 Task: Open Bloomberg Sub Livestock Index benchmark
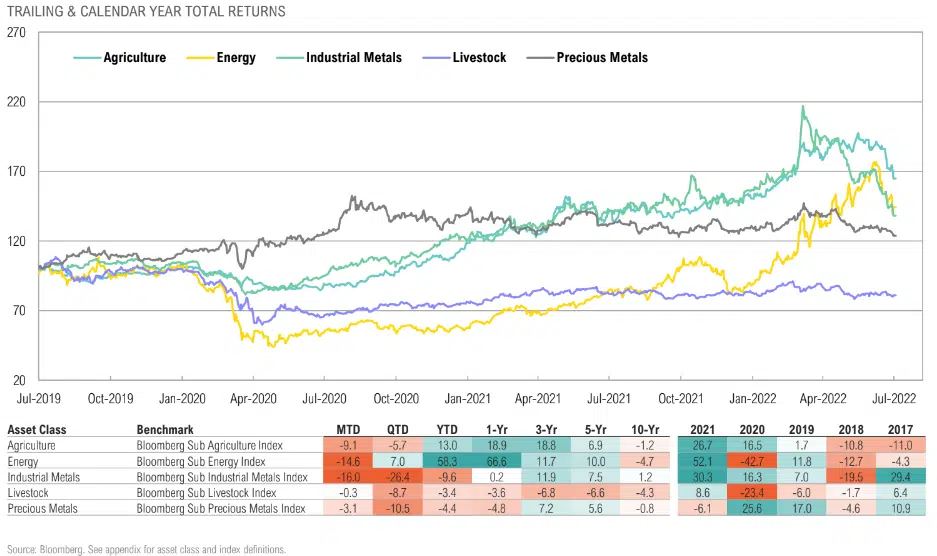(202, 492)
